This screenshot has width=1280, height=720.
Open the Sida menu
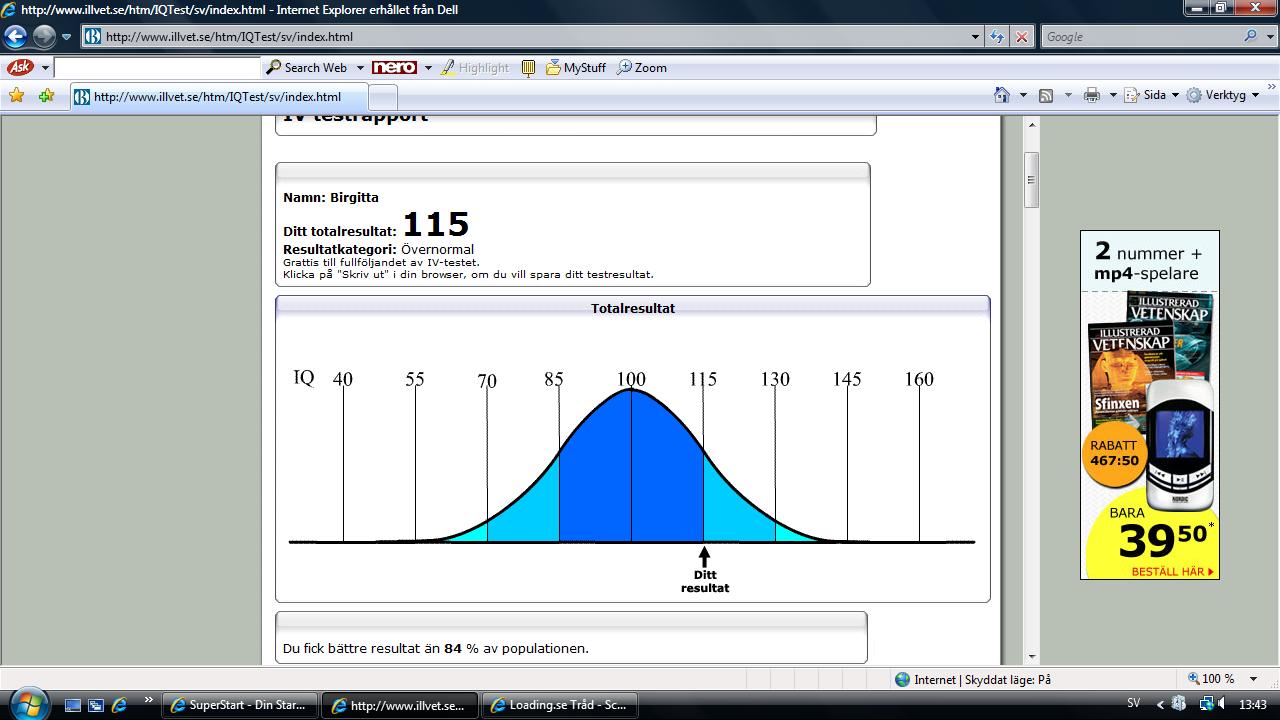[x=1152, y=96]
